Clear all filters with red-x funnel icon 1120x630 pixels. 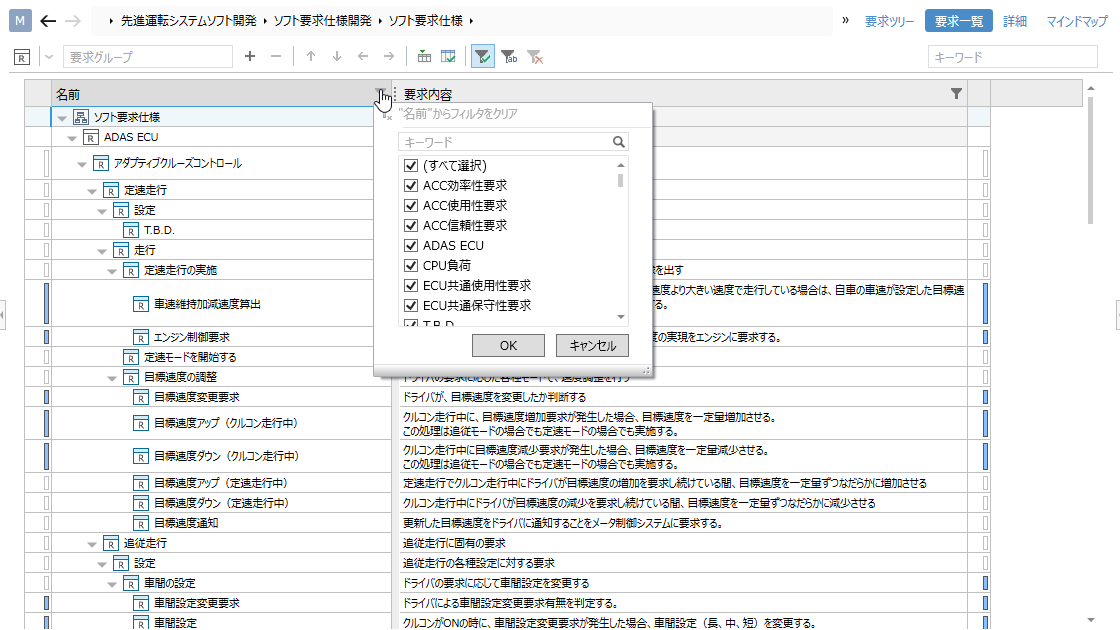[x=535, y=56]
